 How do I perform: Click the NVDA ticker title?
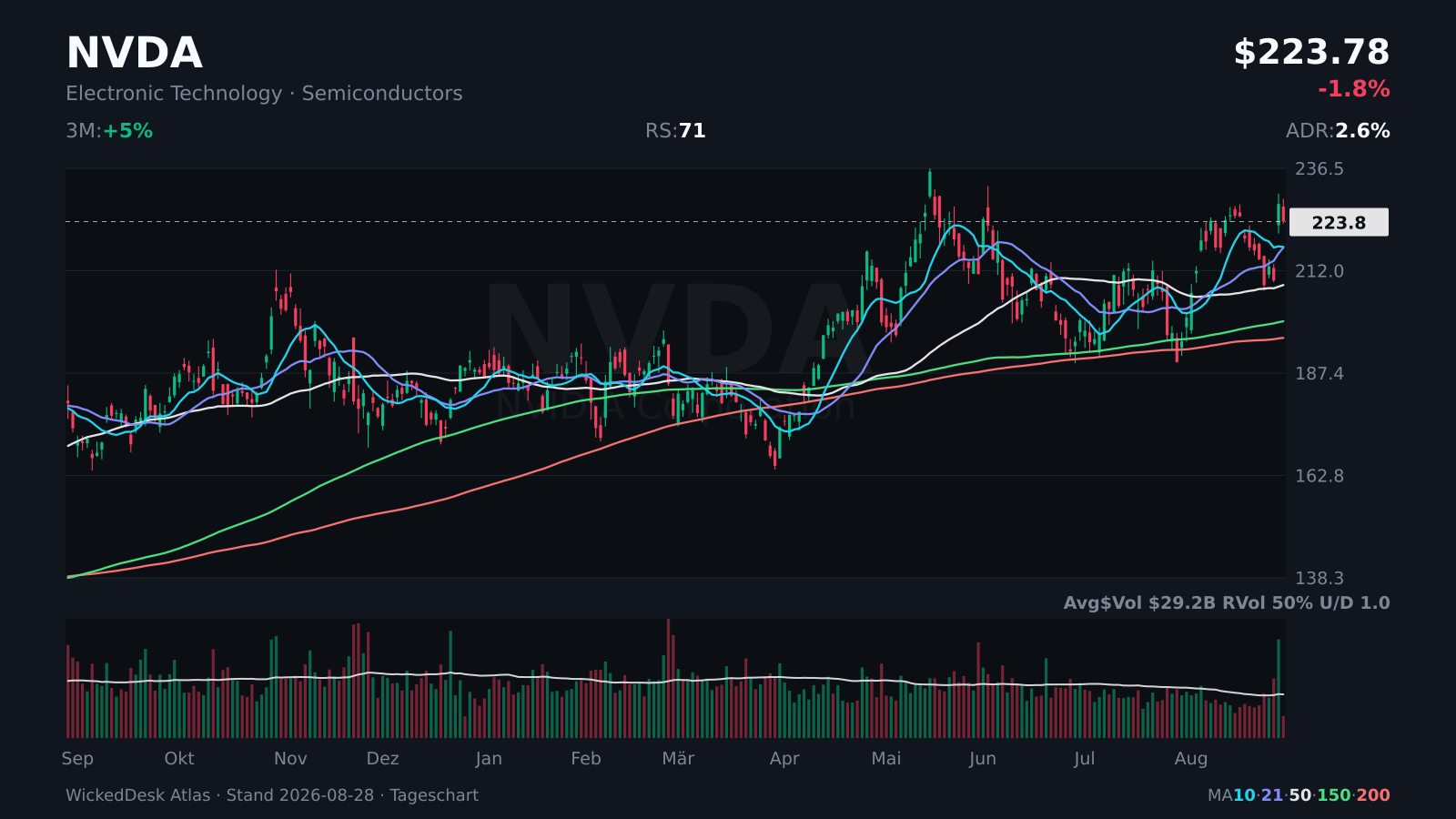click(134, 53)
